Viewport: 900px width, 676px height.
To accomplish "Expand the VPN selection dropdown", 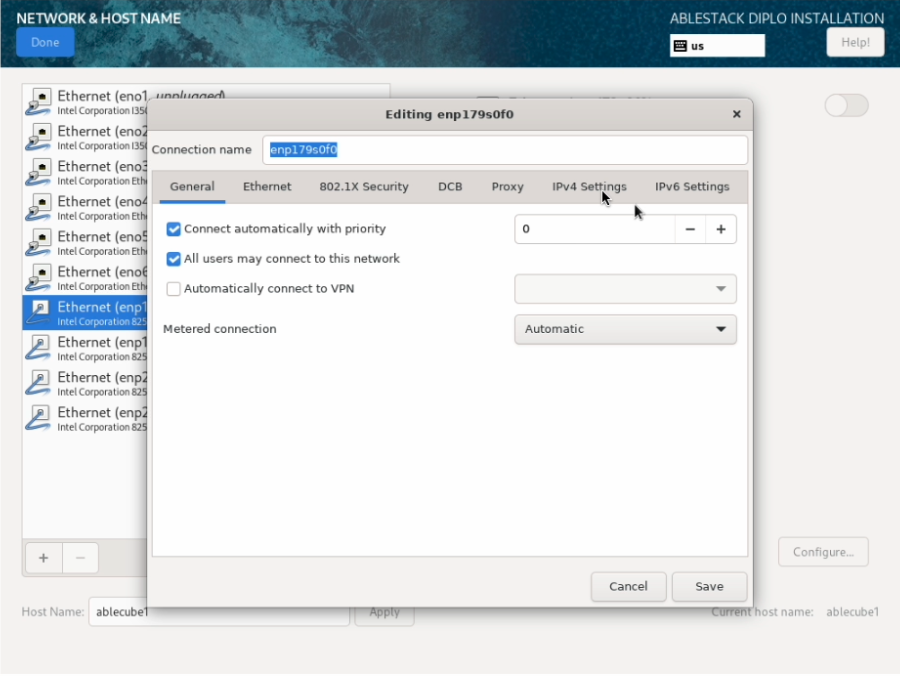I will point(625,289).
